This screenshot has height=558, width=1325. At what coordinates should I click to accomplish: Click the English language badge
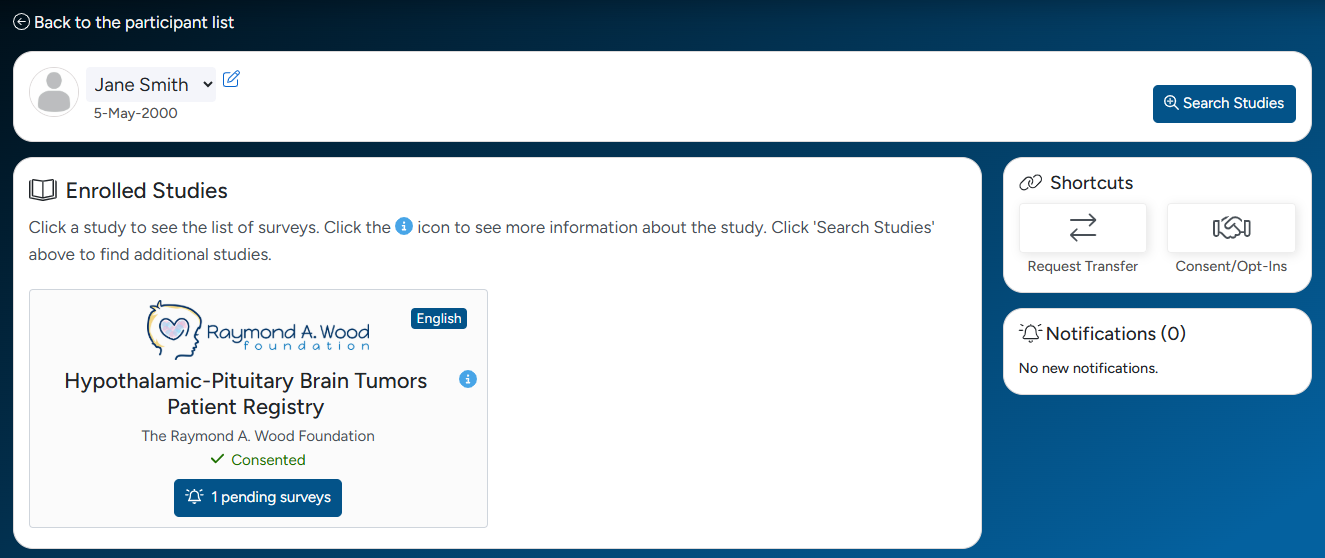pyautogui.click(x=439, y=318)
